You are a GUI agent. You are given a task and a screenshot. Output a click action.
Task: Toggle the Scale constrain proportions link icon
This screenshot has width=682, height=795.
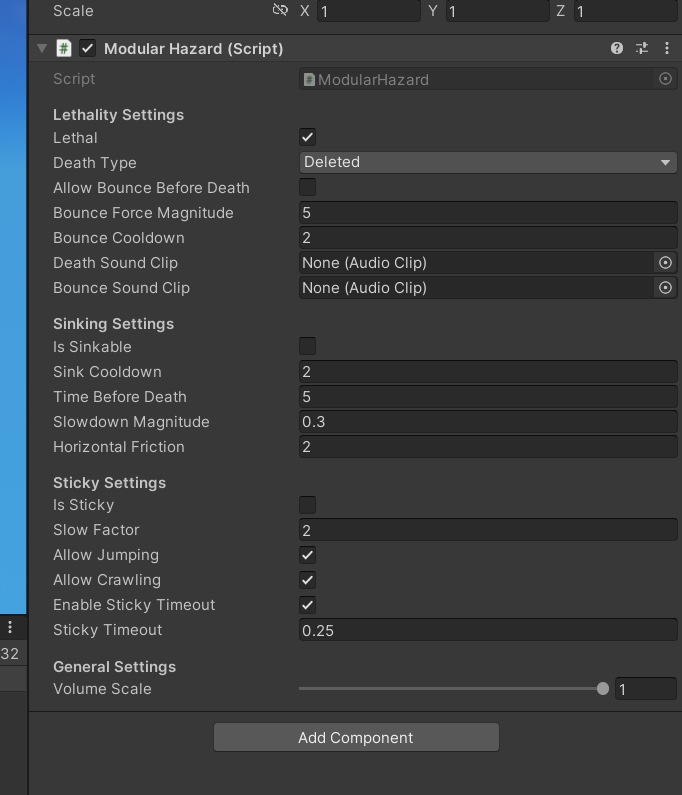click(280, 10)
